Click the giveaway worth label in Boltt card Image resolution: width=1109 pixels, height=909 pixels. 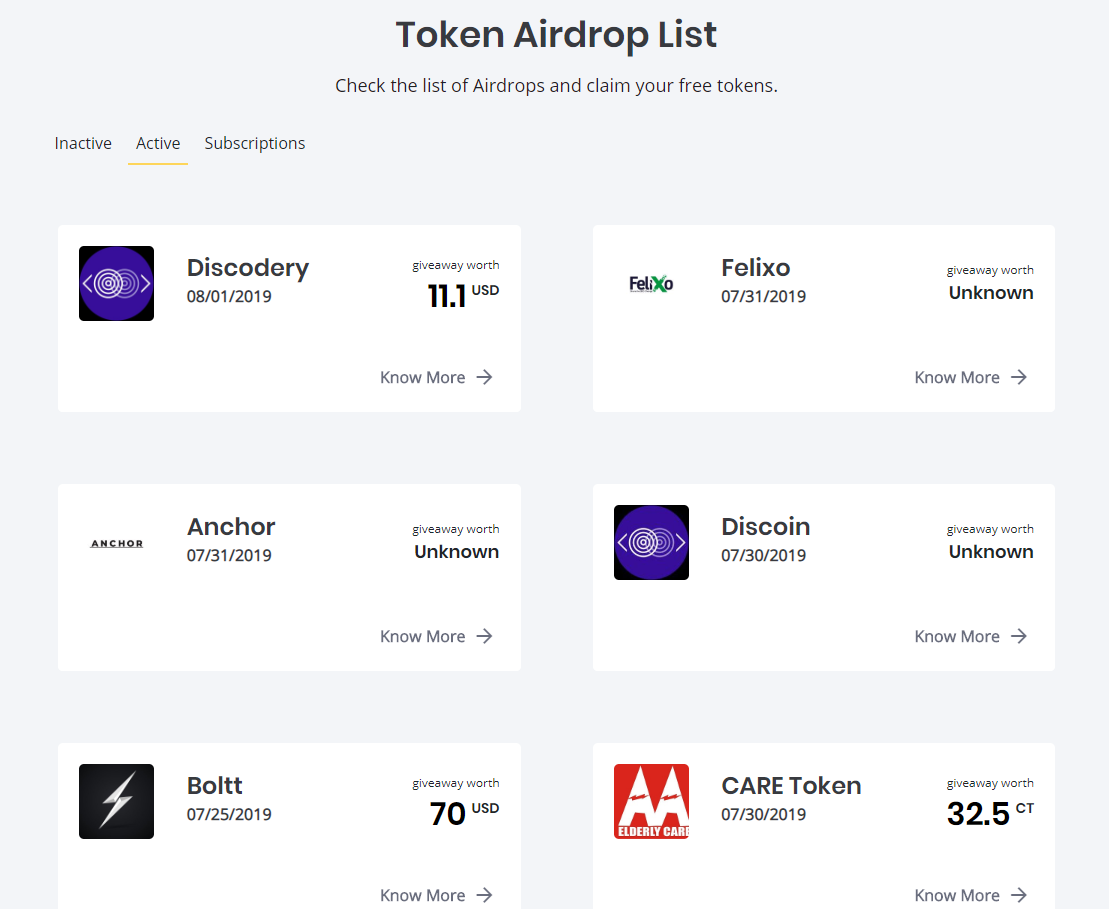[455, 783]
